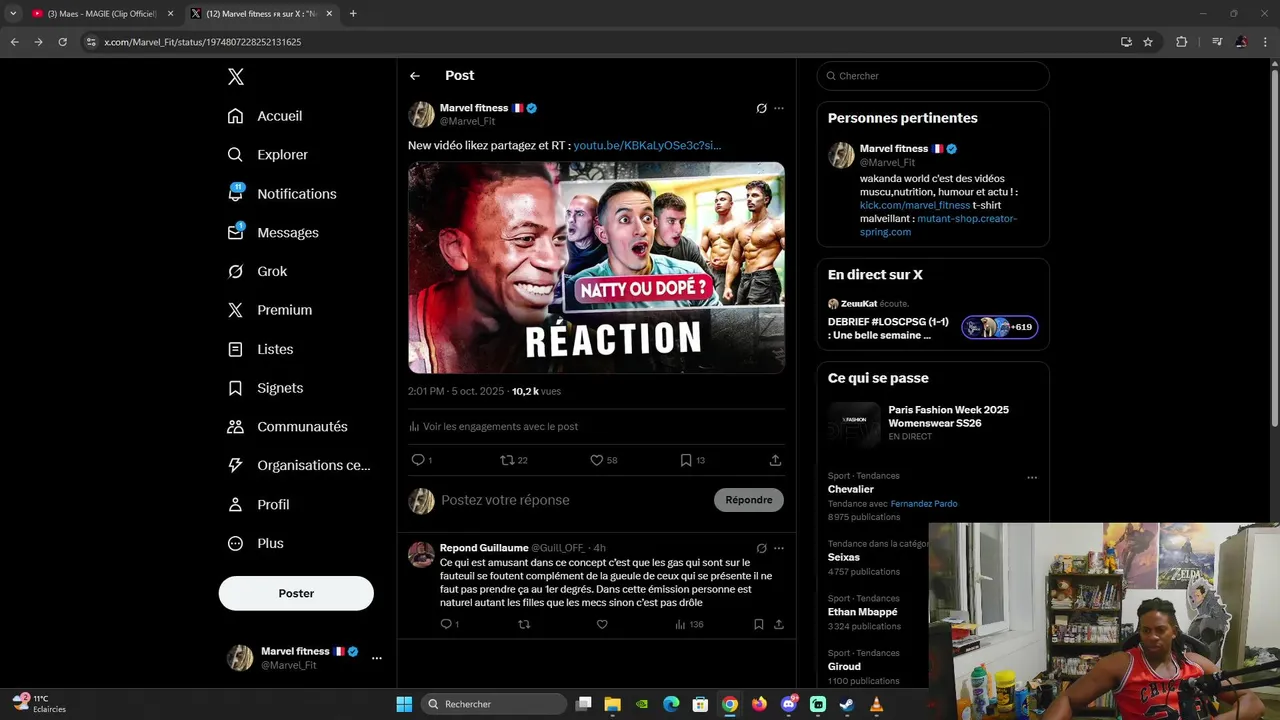Like Guillaume's reply

[602, 624]
